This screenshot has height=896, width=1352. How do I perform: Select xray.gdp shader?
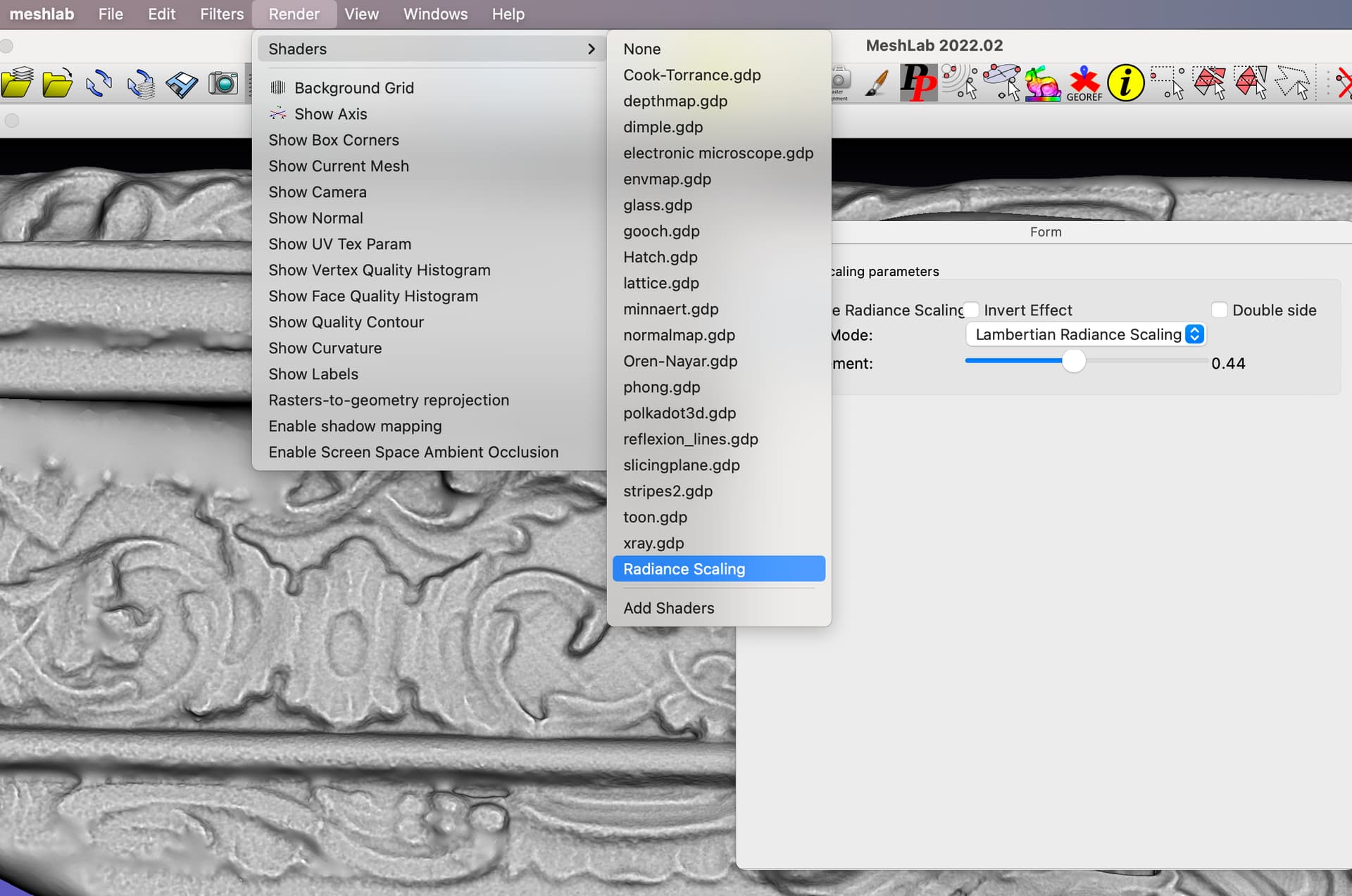653,543
